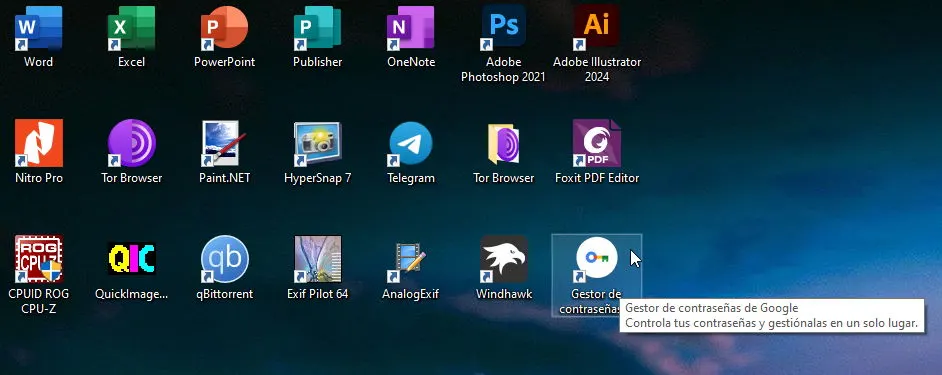Click the HyperSnap 7 camera icon

pos(317,143)
